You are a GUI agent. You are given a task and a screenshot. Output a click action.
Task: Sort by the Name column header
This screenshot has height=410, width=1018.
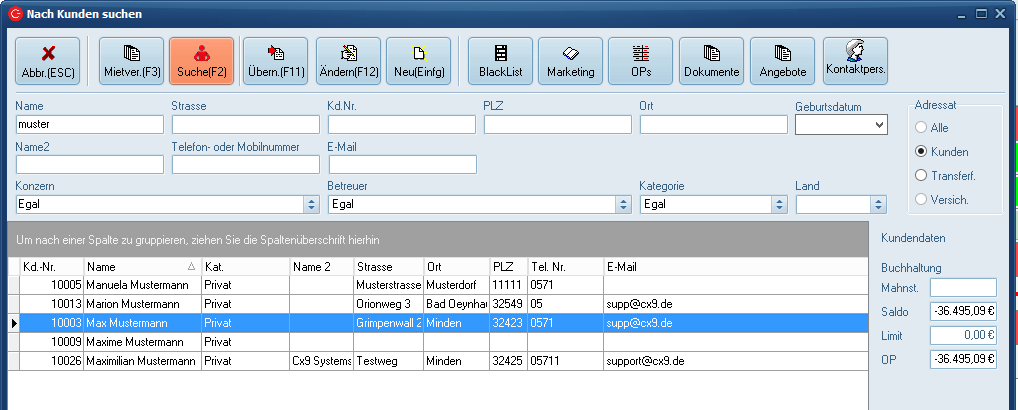tap(140, 267)
